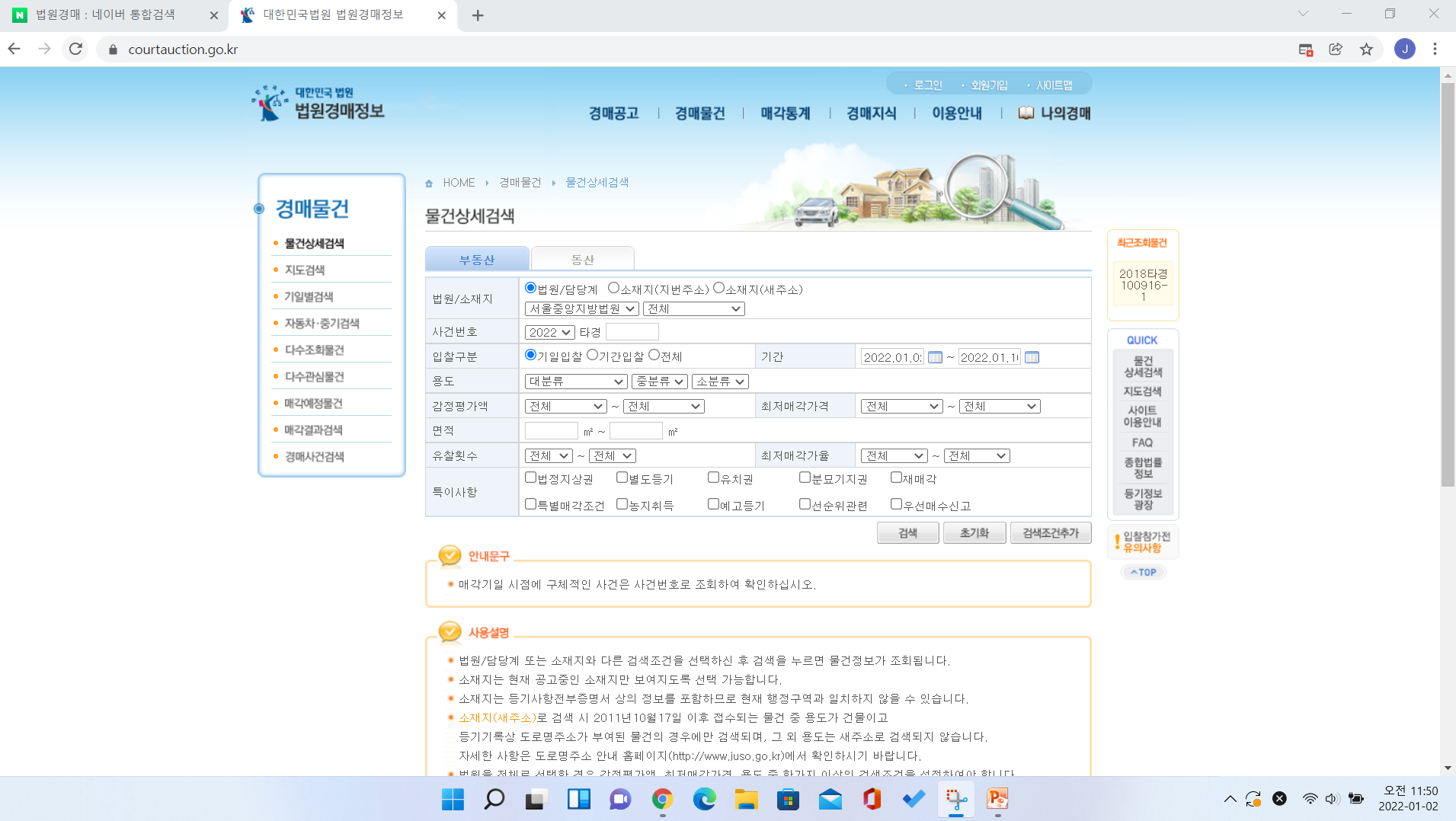Open Microsoft Store from taskbar
The image size is (1456, 821).
click(x=788, y=799)
